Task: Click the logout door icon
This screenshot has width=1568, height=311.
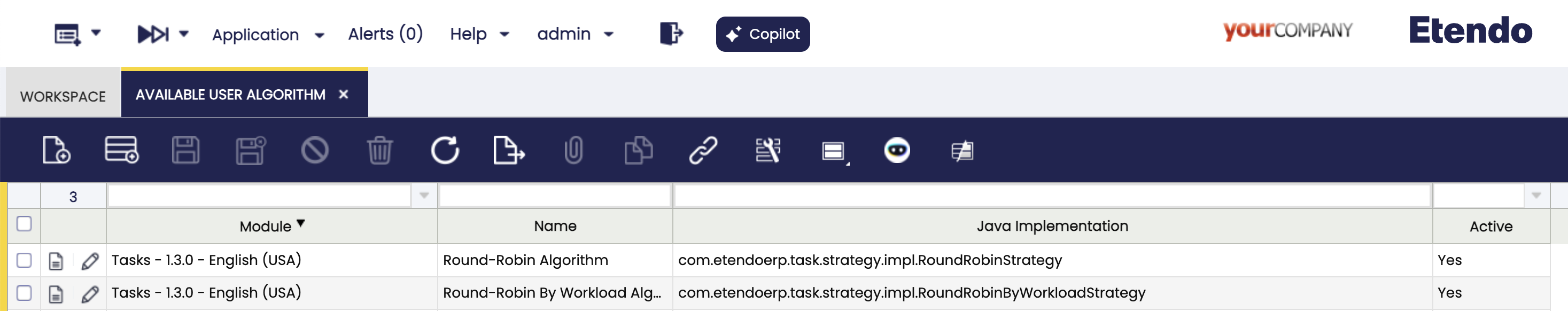Action: pos(671,33)
